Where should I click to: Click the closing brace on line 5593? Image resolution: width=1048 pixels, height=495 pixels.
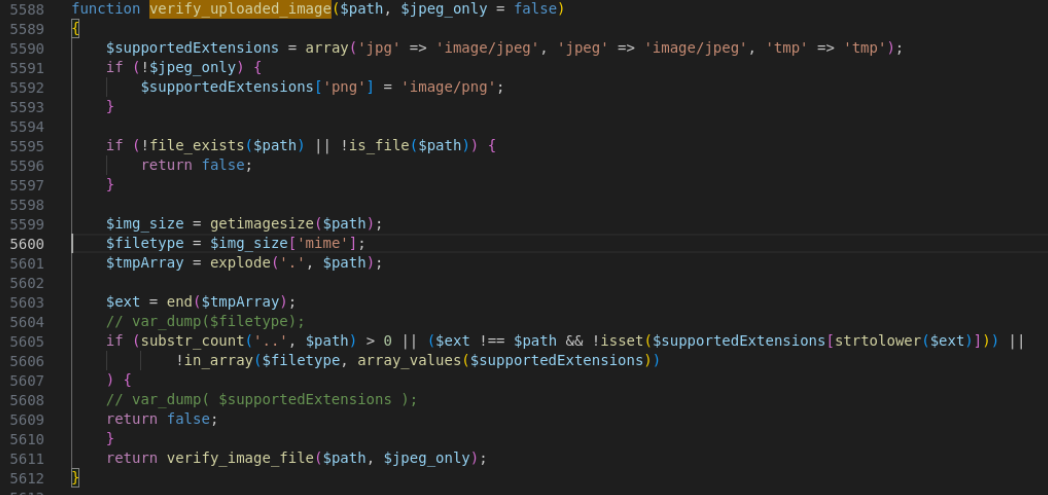(x=110, y=107)
